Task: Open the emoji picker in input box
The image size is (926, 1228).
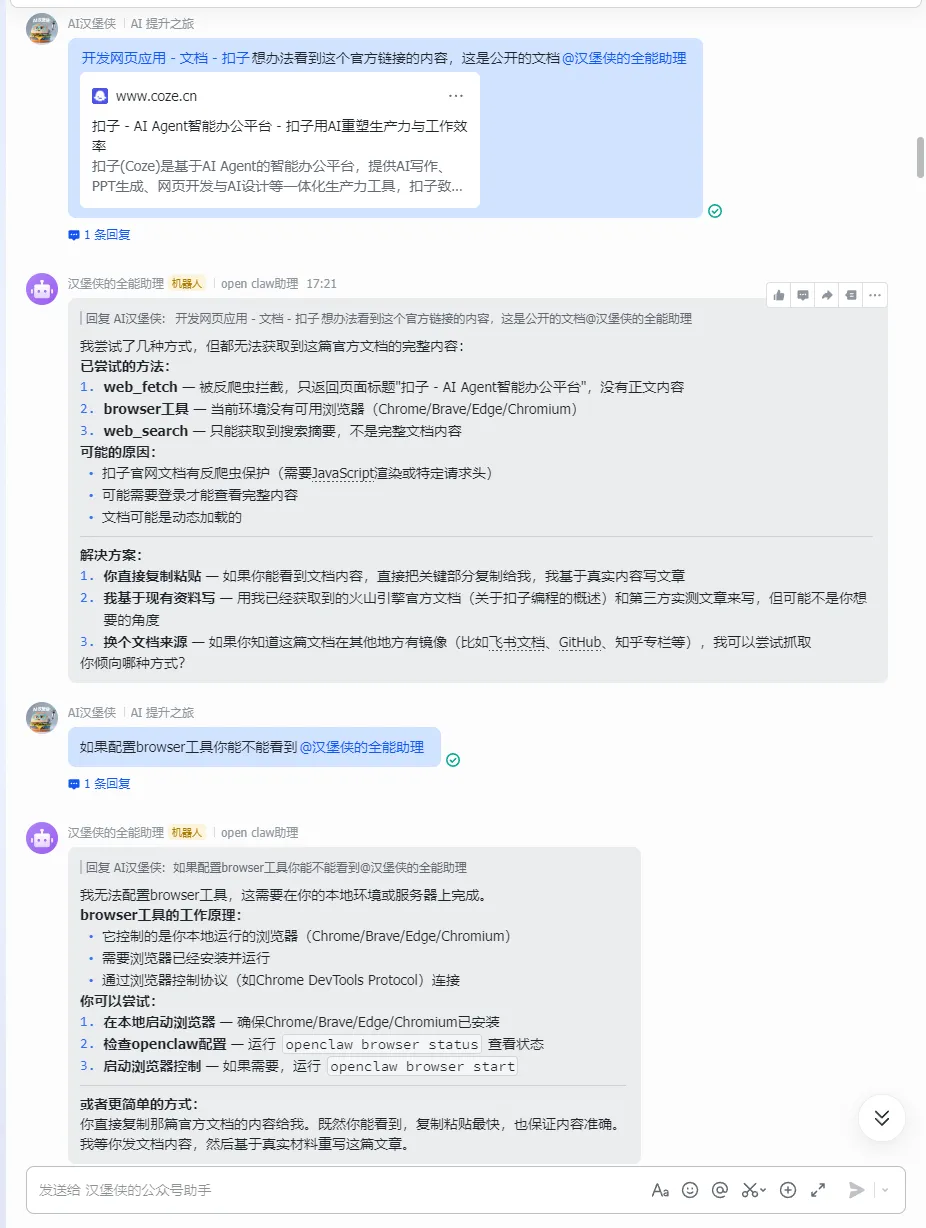Action: point(690,1190)
